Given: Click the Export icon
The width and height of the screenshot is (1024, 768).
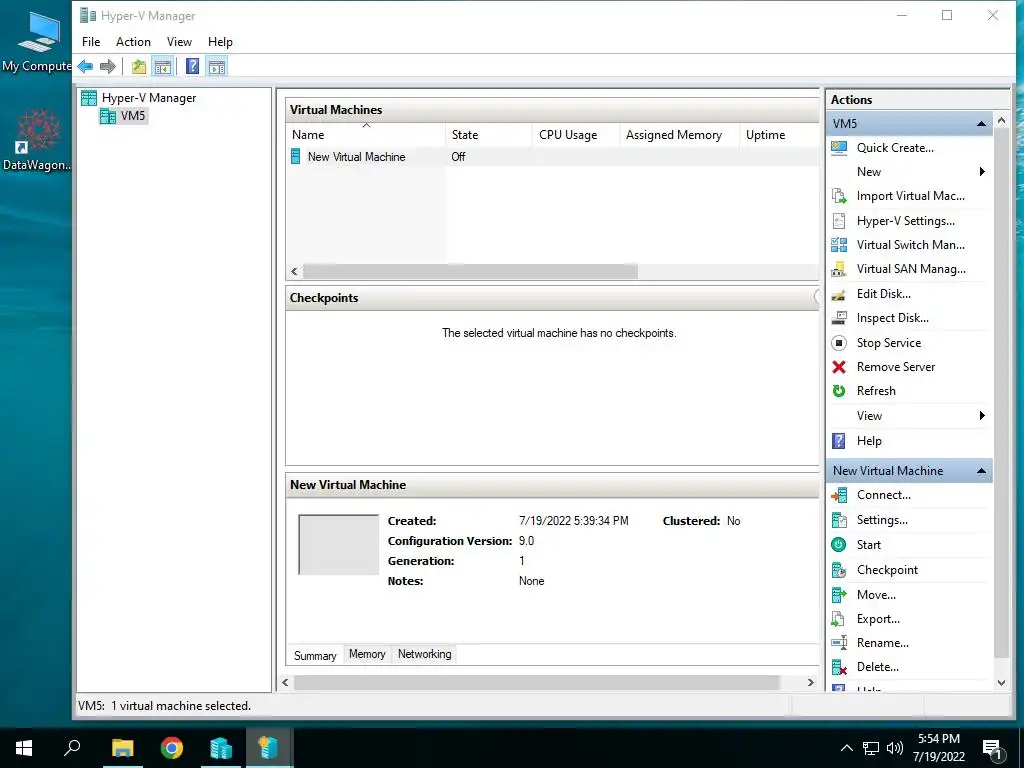Looking at the screenshot, I should point(839,618).
